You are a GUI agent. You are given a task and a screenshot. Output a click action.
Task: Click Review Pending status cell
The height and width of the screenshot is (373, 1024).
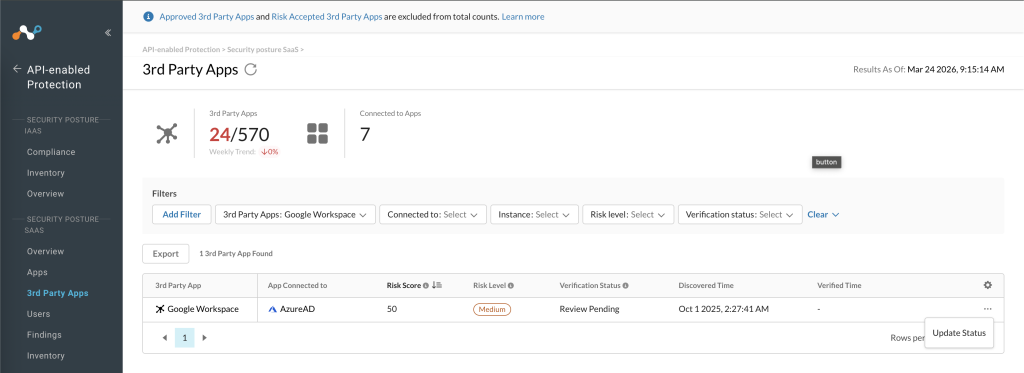click(x=590, y=309)
